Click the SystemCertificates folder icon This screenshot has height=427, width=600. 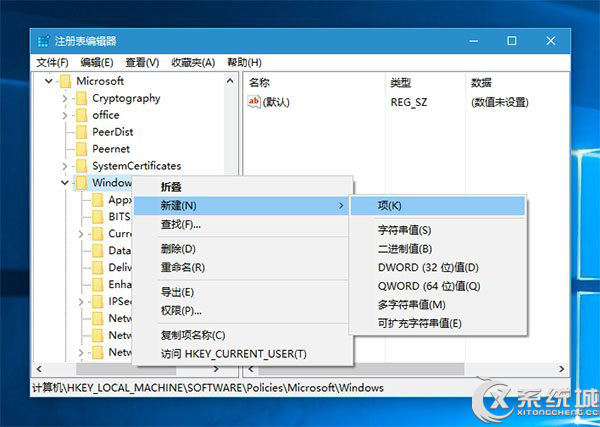[82, 166]
